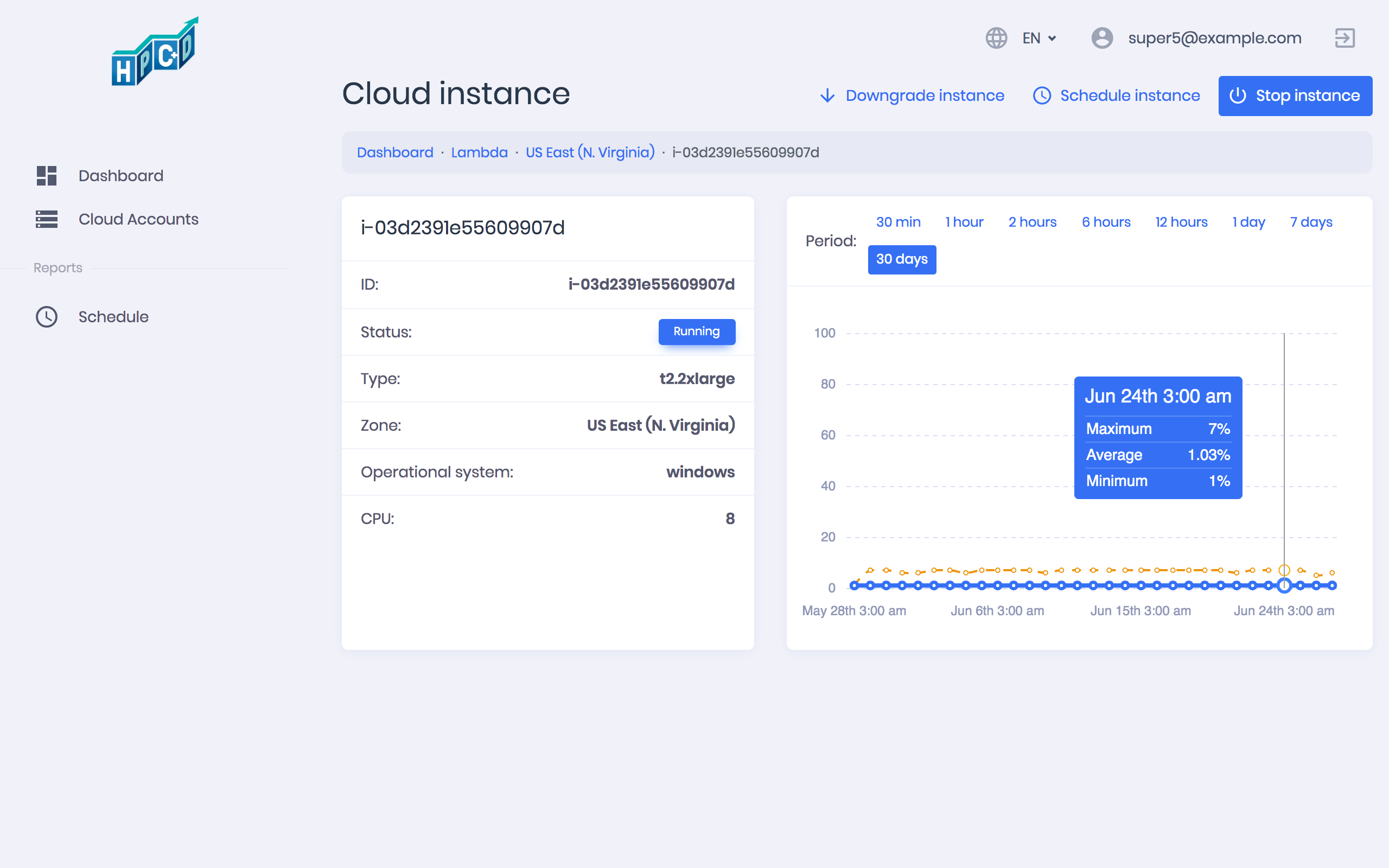Select the active 30 days period

902,259
